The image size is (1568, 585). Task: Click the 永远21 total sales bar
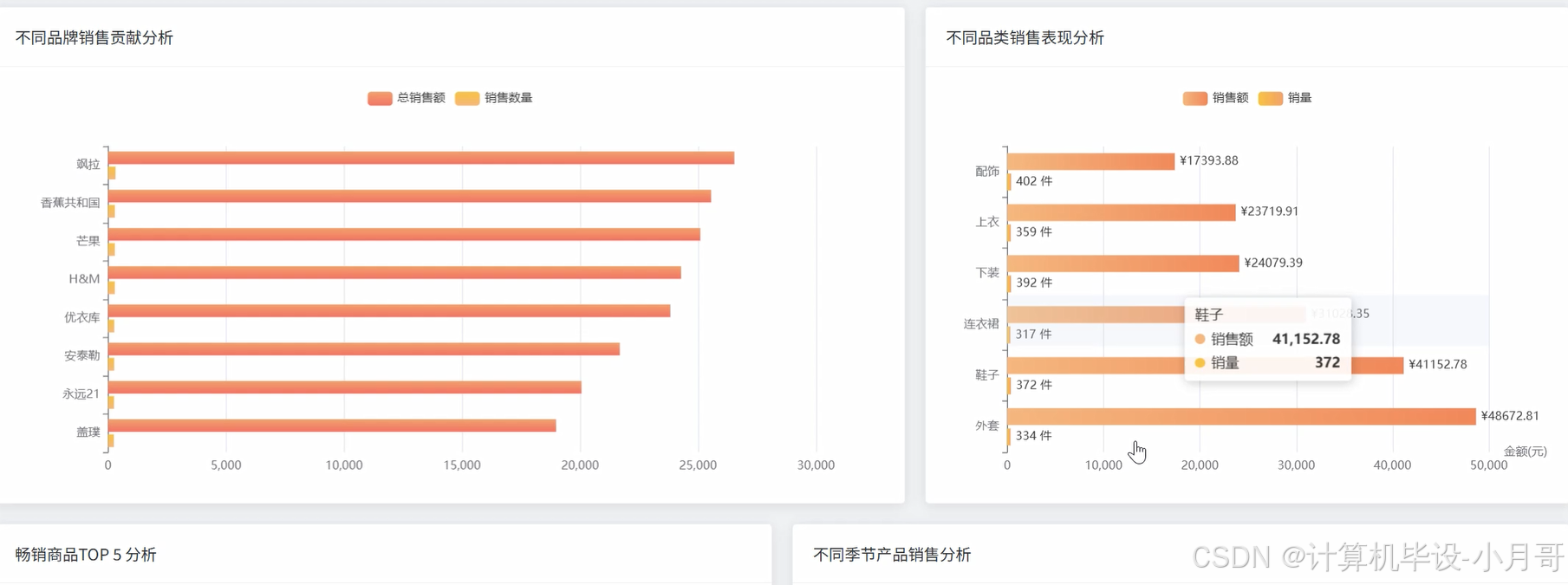point(345,387)
